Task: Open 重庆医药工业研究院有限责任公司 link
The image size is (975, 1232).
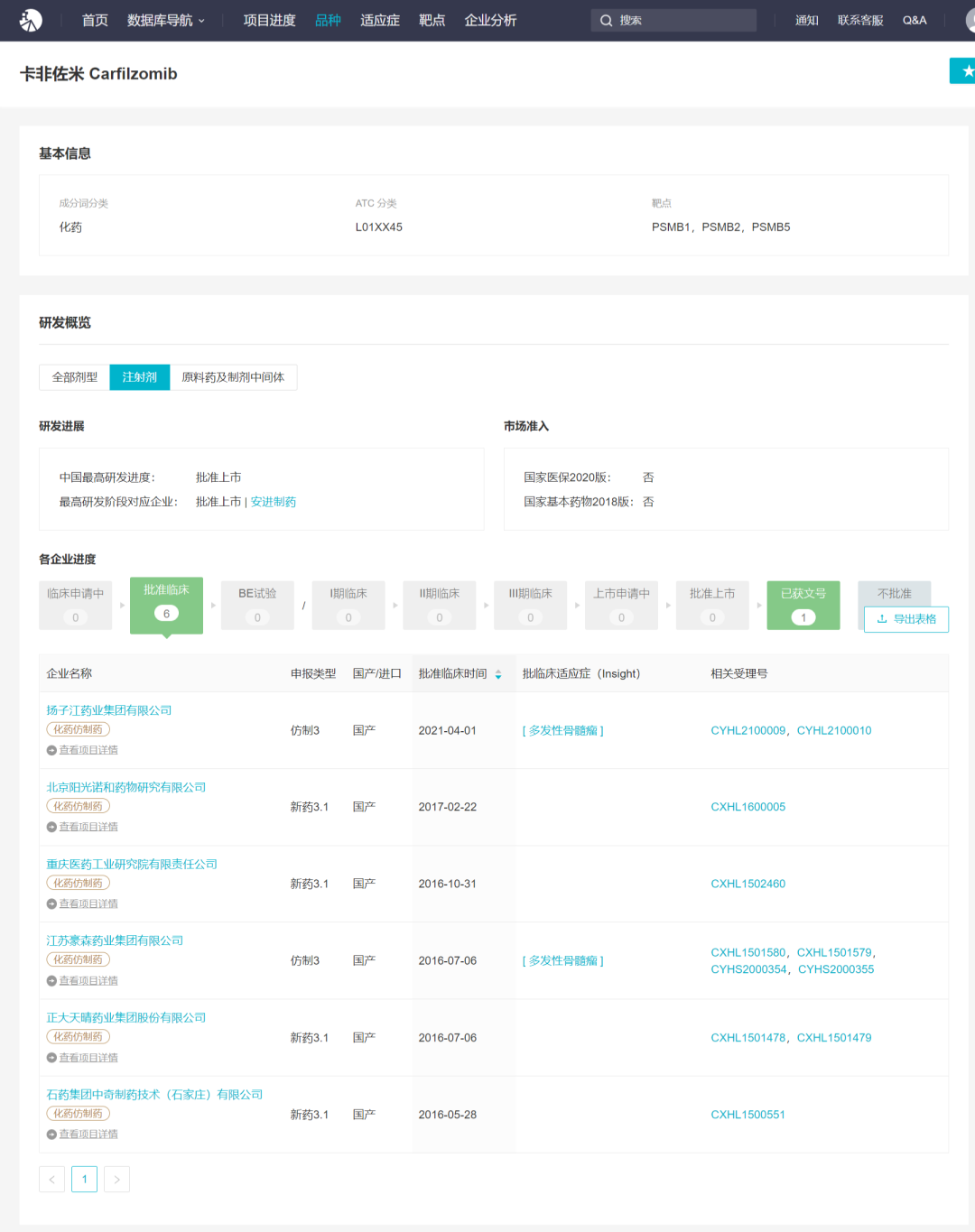Action: (132, 864)
